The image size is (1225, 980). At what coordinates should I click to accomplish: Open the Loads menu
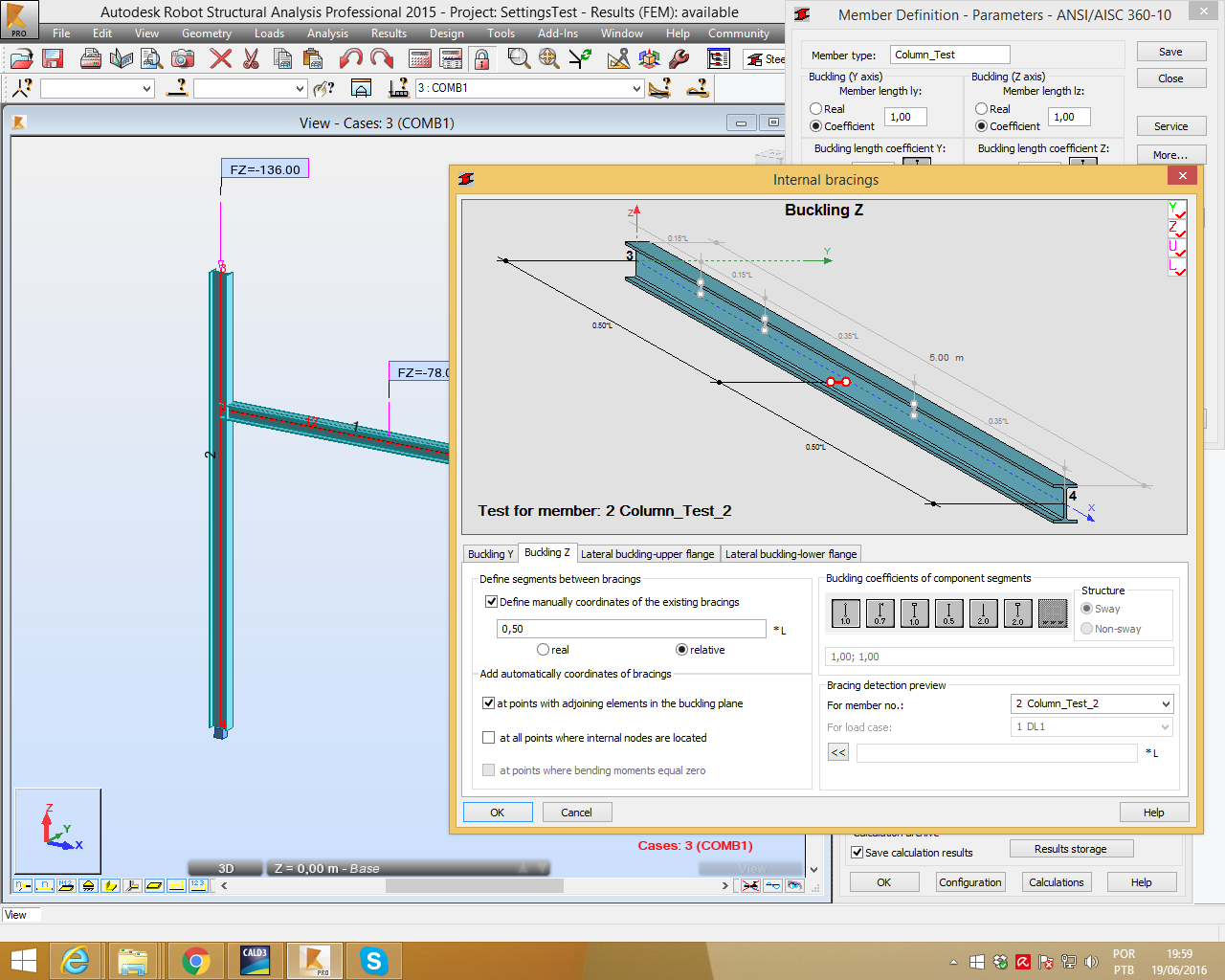point(269,33)
